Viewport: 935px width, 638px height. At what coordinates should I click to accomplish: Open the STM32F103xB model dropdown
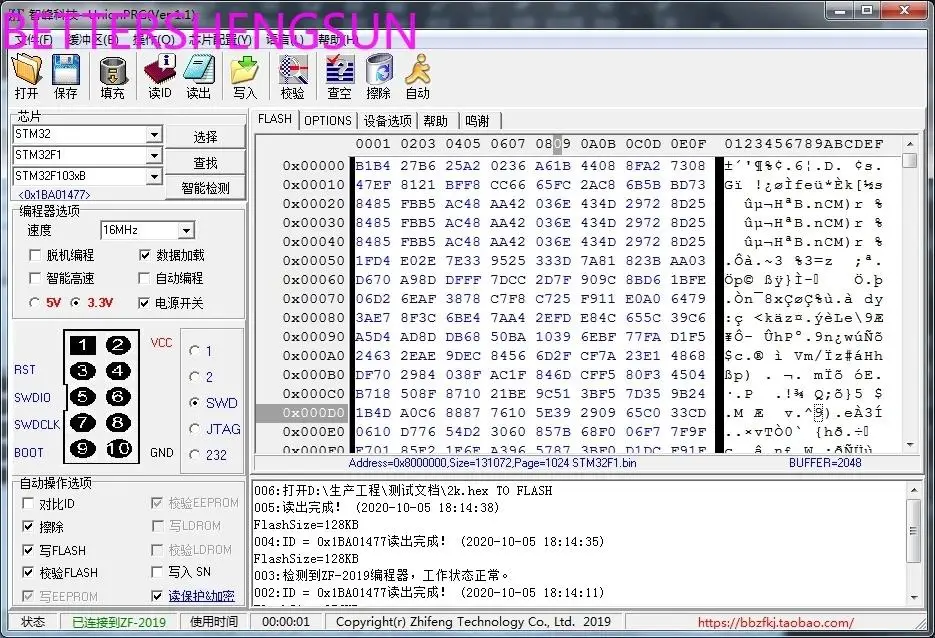pyautogui.click(x=154, y=176)
